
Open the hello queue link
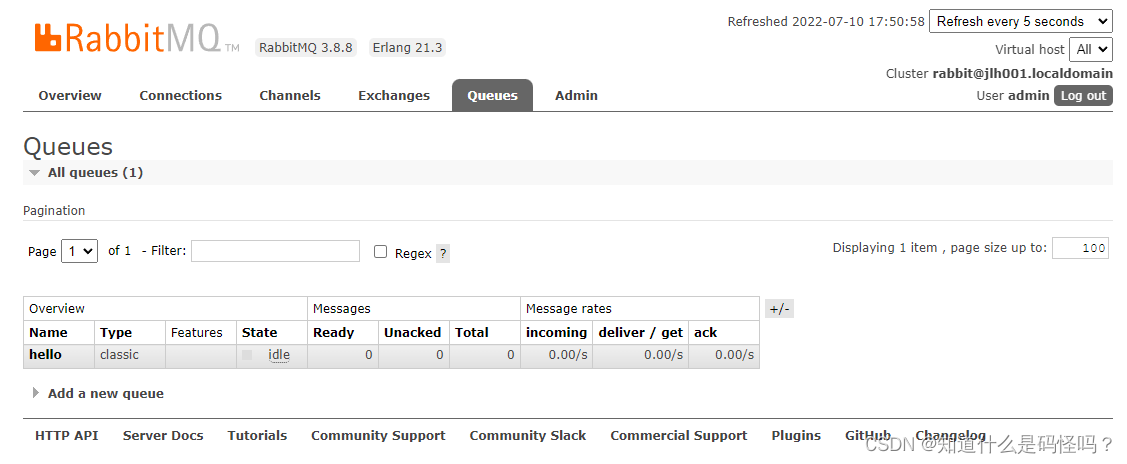click(x=45, y=355)
